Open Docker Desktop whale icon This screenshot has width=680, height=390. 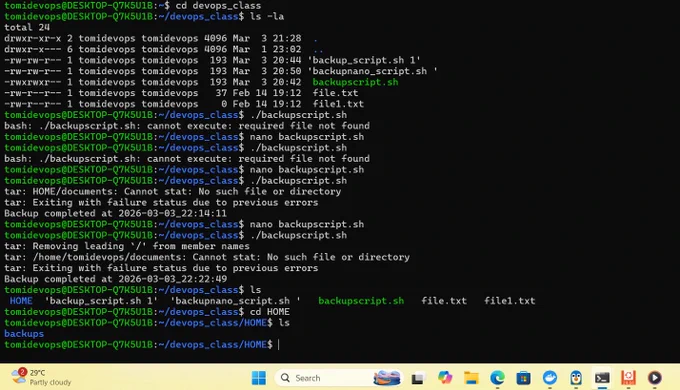click(x=550, y=378)
